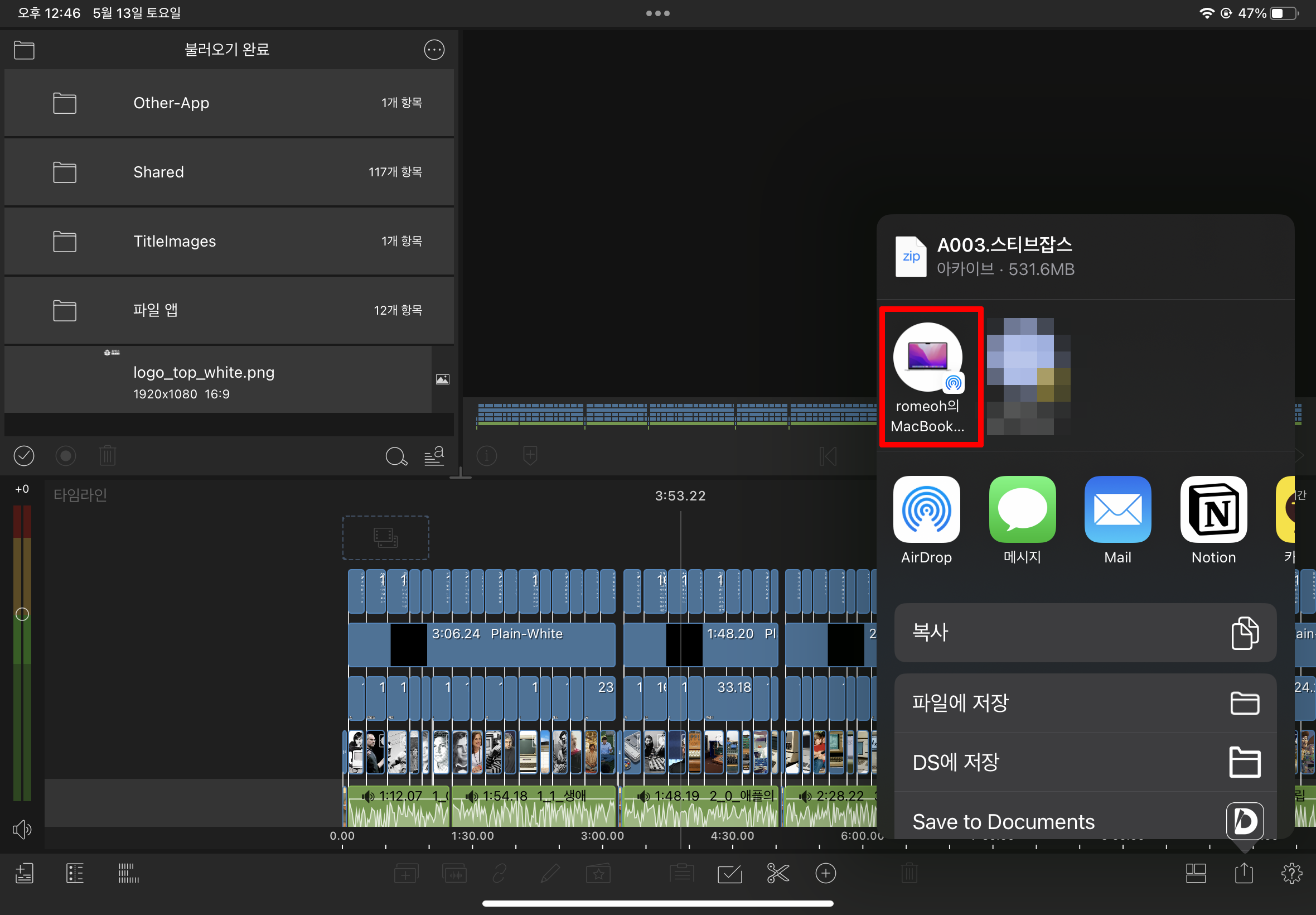1316x915 pixels.
Task: Toggle the checkmark select mode button
Action: click(23, 456)
